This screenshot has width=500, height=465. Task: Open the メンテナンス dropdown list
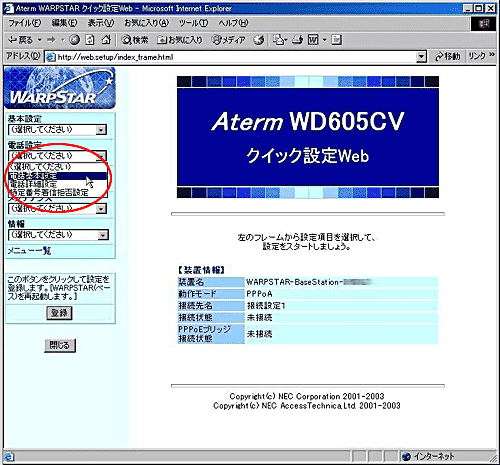(57, 208)
